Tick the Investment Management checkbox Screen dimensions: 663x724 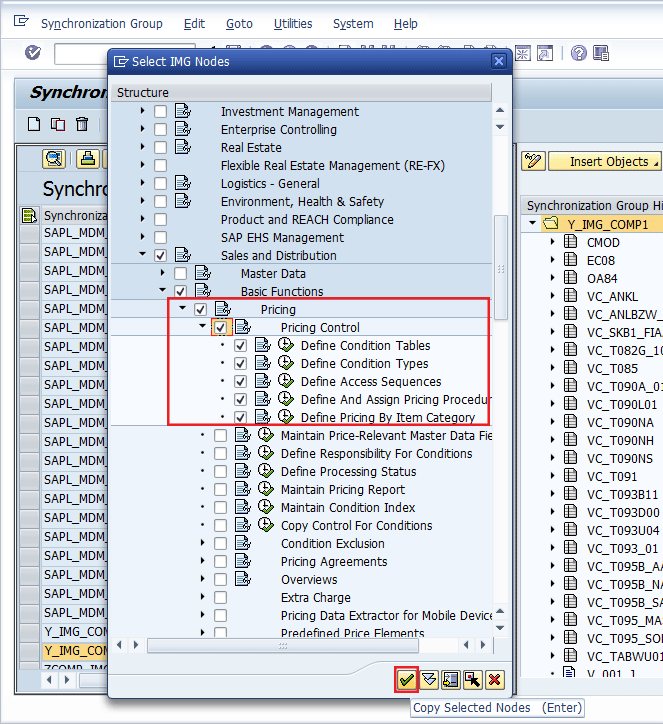coord(160,112)
